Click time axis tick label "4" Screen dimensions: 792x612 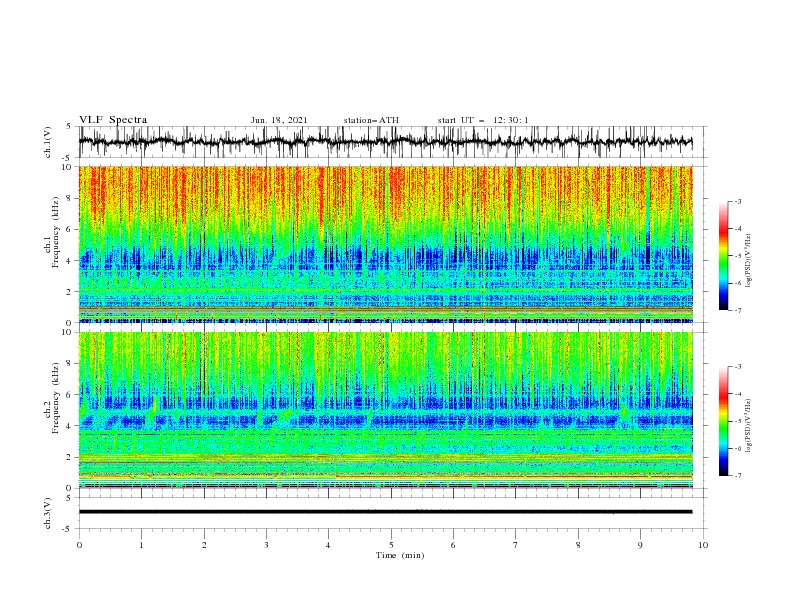(328, 545)
